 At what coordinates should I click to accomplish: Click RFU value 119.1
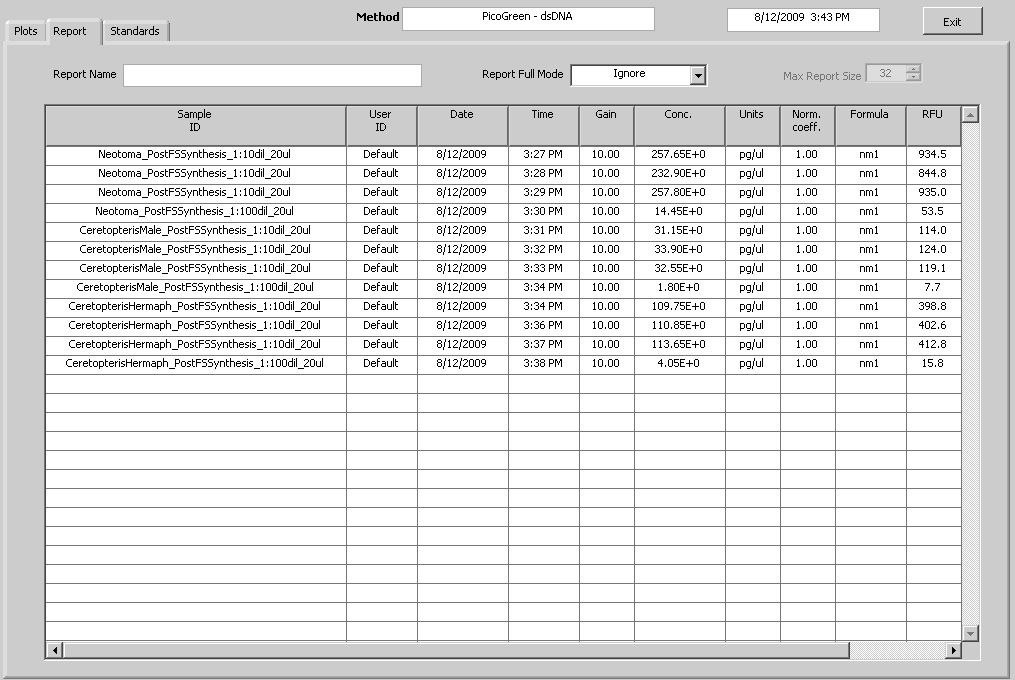(933, 269)
